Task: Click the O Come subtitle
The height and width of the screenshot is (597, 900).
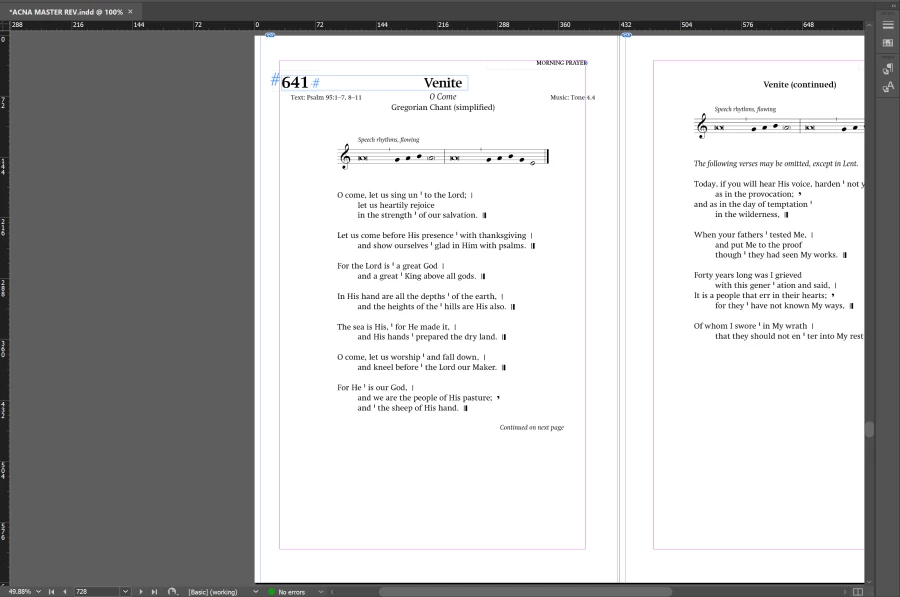Action: pyautogui.click(x=443, y=96)
